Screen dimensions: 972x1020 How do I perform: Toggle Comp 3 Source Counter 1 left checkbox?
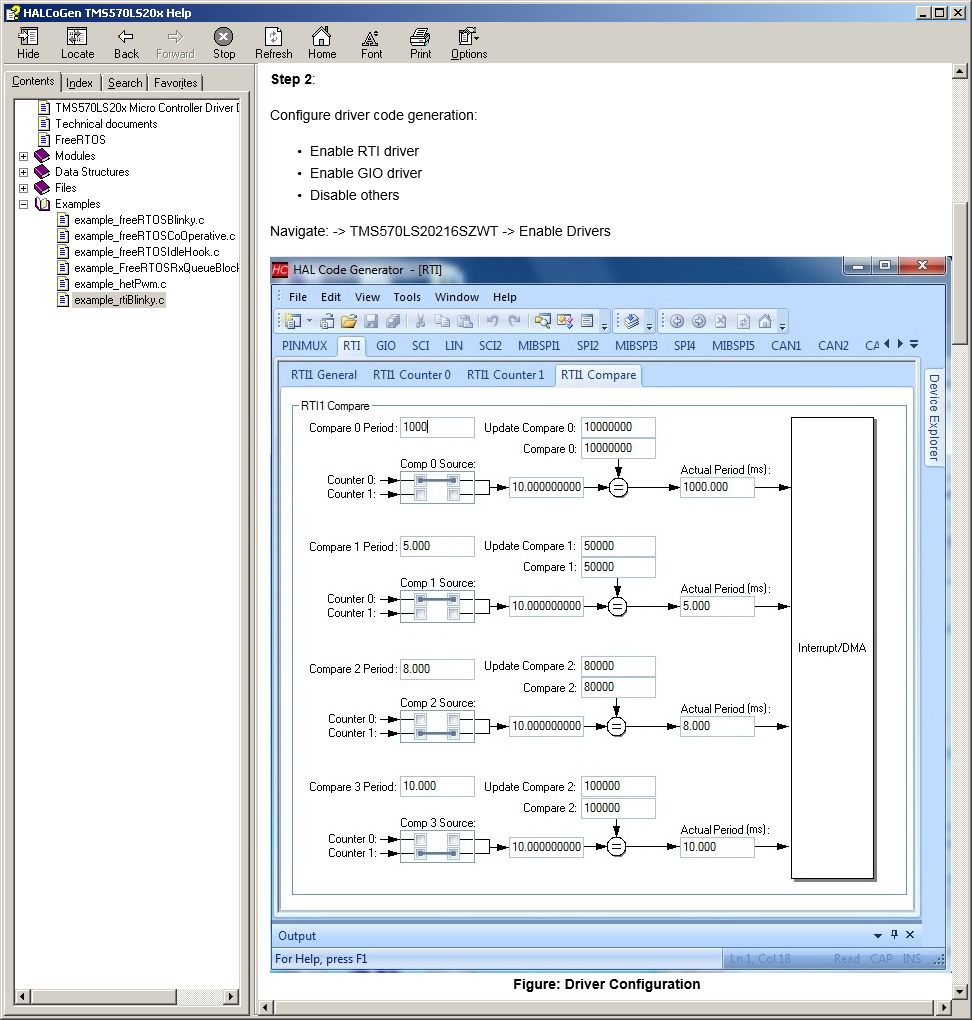point(421,853)
